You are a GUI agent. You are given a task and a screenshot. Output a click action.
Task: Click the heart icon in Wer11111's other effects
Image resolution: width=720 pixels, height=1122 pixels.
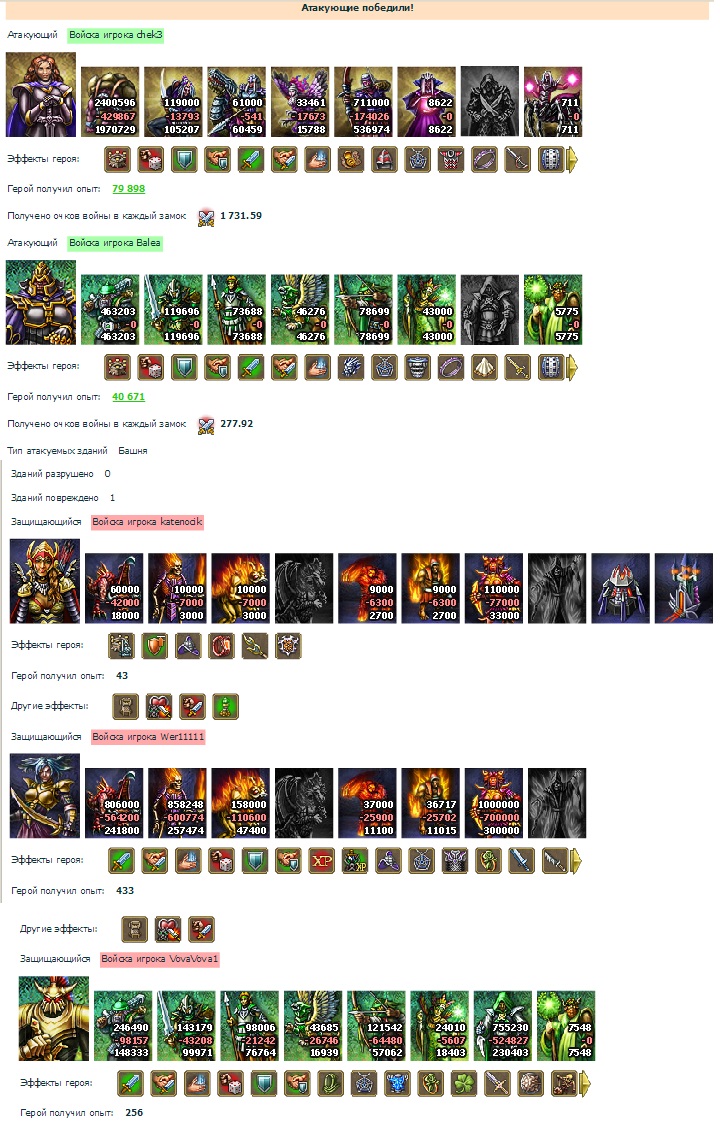[x=168, y=930]
